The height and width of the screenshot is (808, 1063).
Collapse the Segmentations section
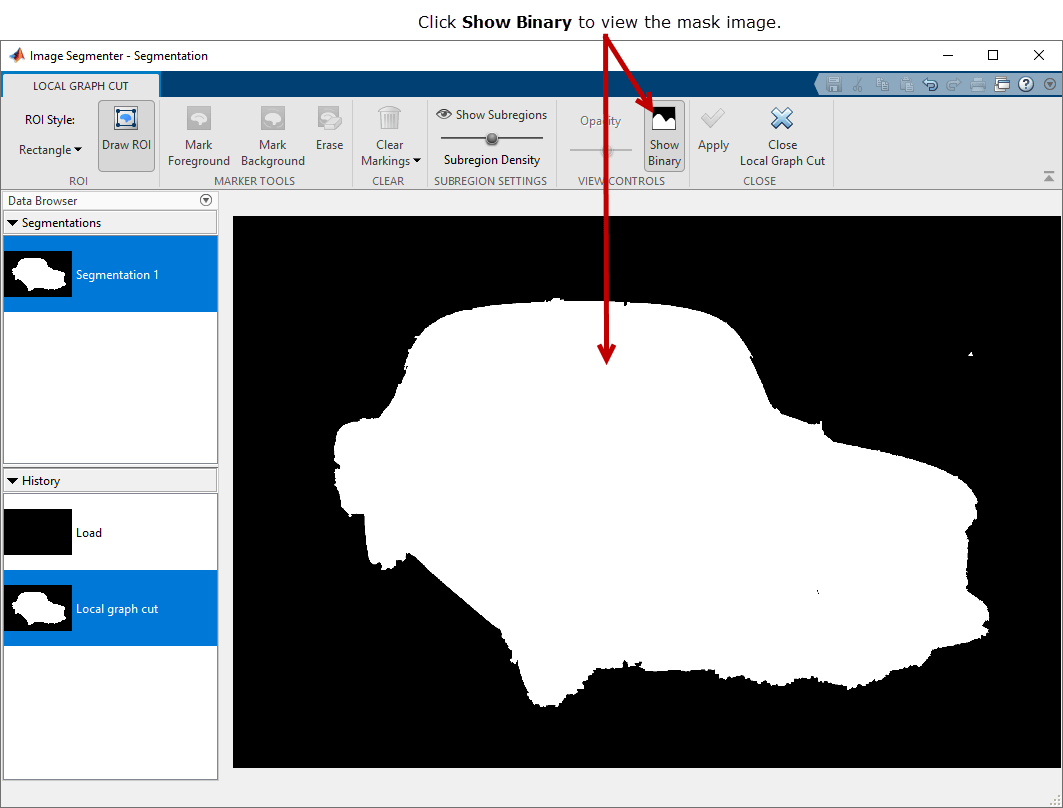click(x=12, y=223)
